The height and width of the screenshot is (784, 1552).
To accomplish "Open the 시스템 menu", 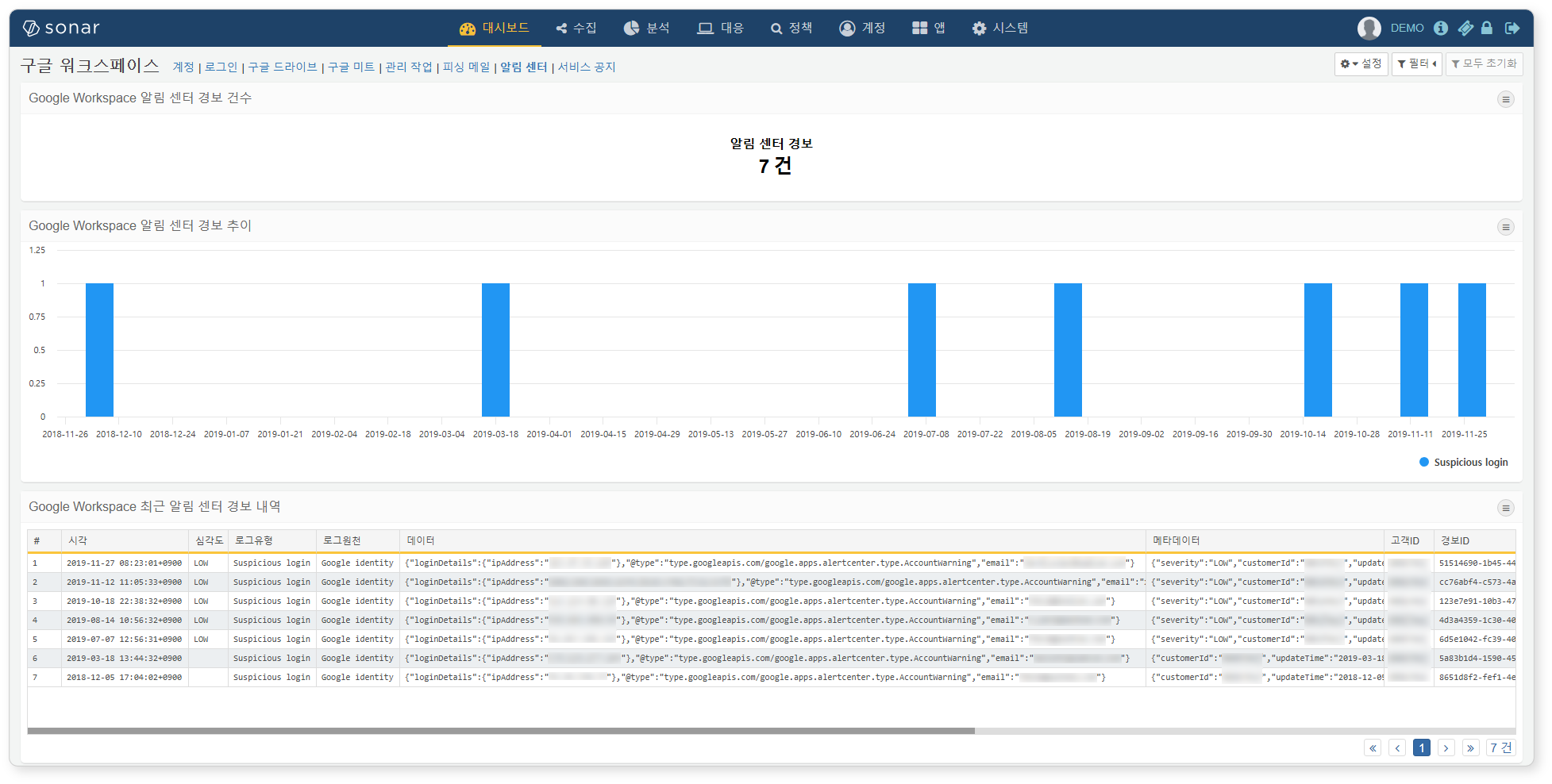I will point(1000,28).
